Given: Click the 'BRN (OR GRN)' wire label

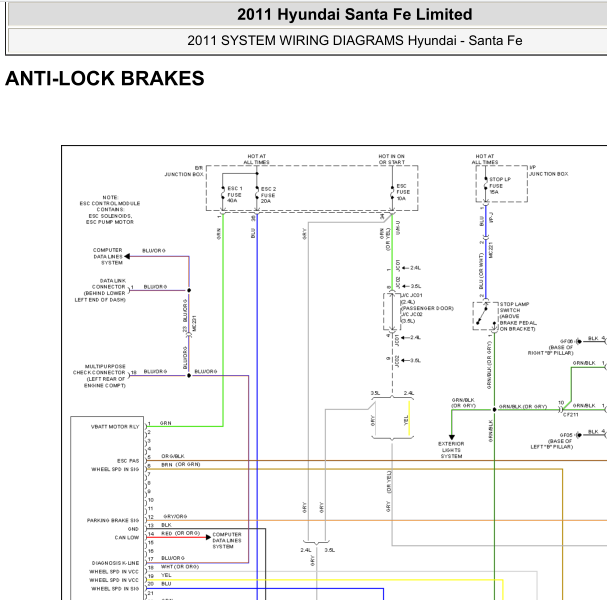Looking at the screenshot, I should (x=181, y=465).
